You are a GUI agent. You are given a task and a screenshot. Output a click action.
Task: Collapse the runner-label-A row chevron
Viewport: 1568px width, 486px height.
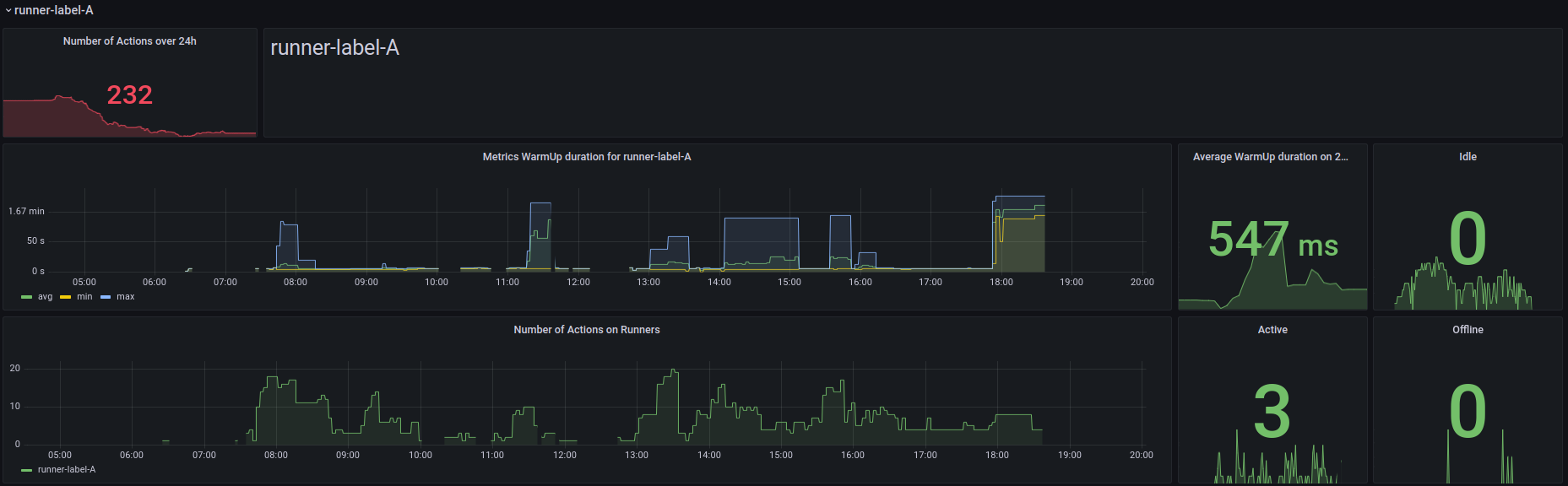click(8, 10)
